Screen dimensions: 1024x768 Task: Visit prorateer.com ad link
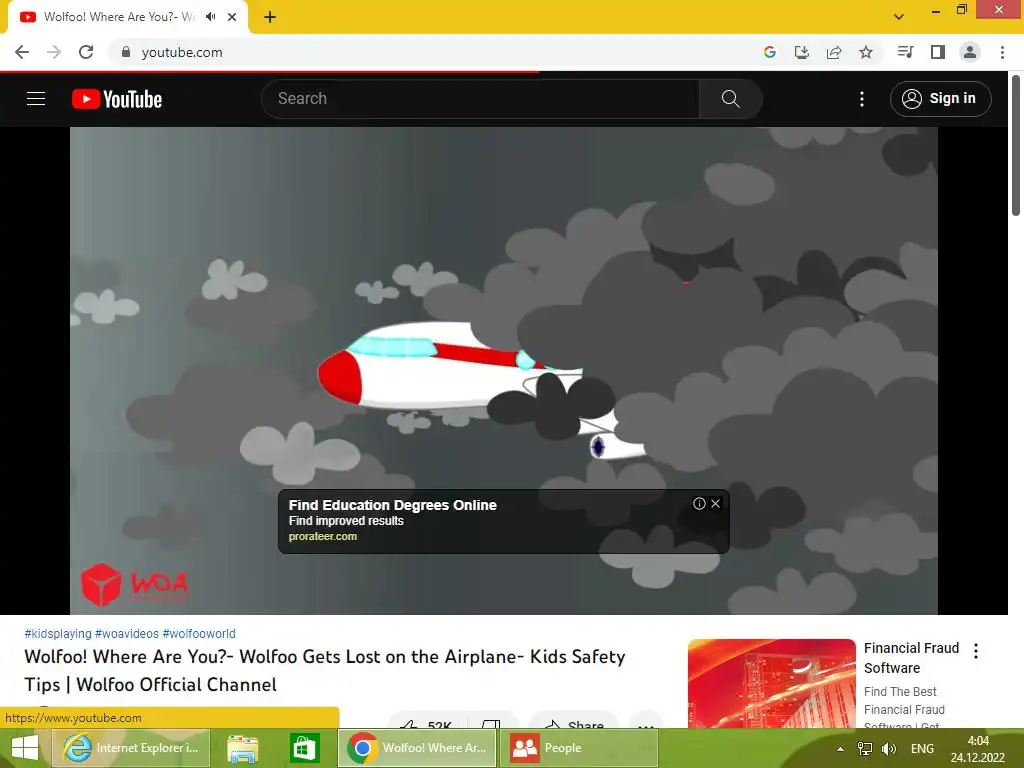pos(323,536)
